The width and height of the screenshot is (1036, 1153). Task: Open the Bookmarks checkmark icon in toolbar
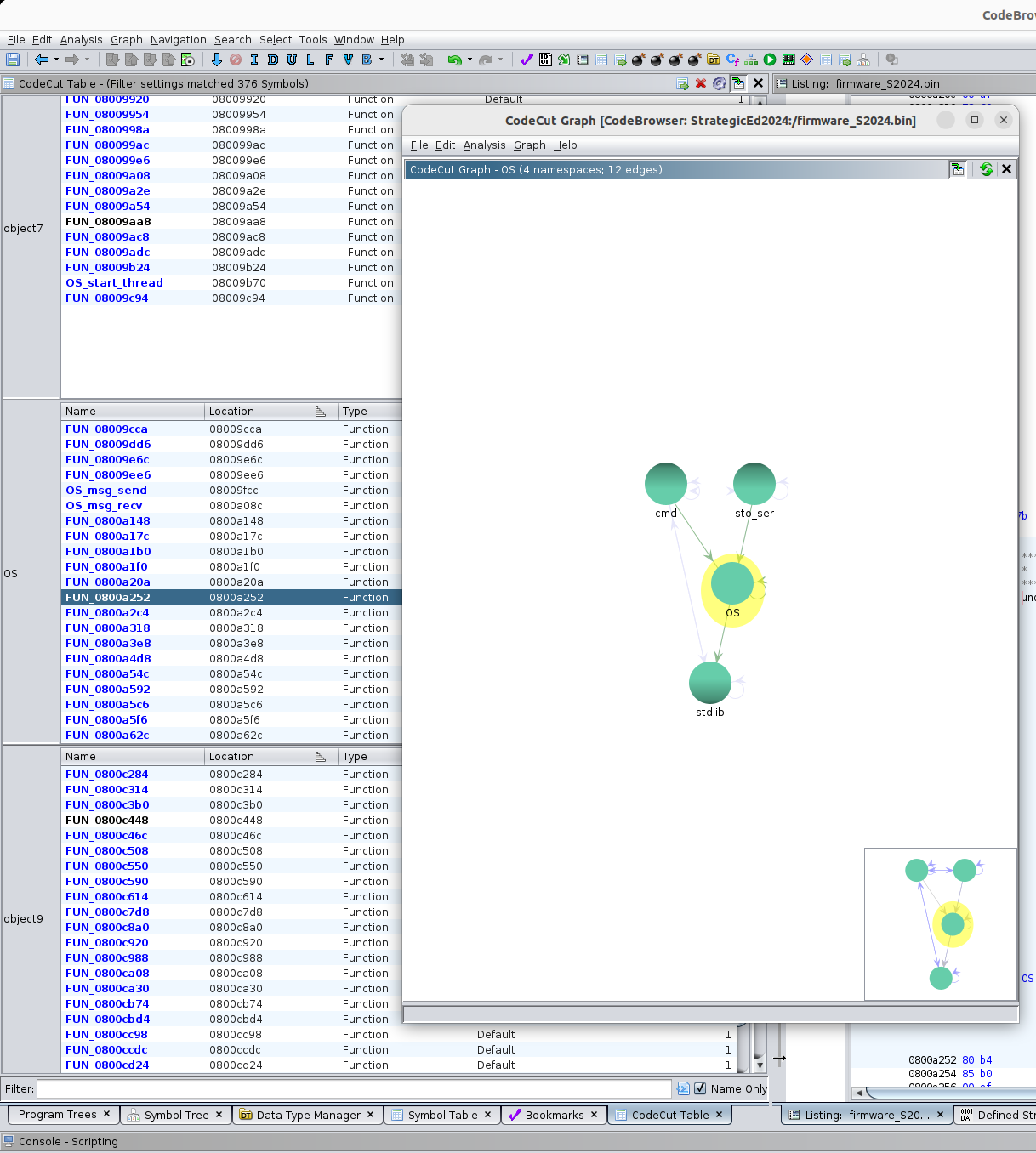pos(527,60)
